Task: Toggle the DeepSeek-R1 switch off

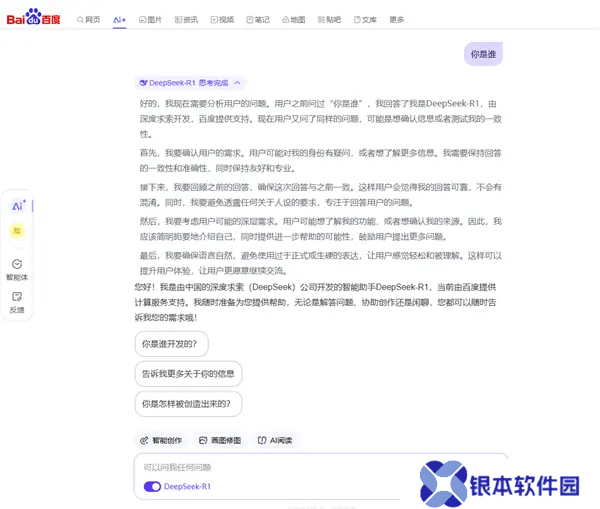Action: (x=152, y=487)
